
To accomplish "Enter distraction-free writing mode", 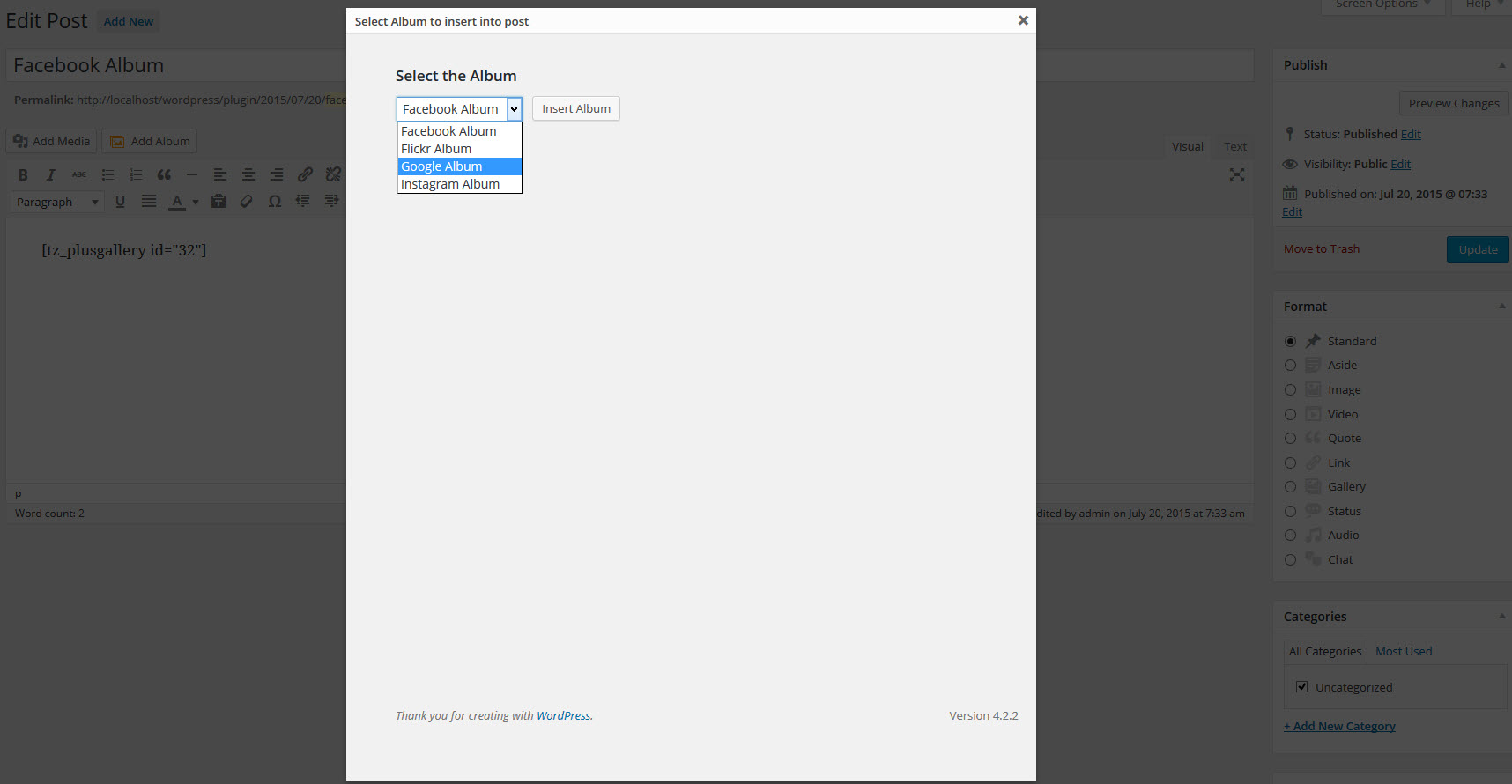I will [1237, 174].
